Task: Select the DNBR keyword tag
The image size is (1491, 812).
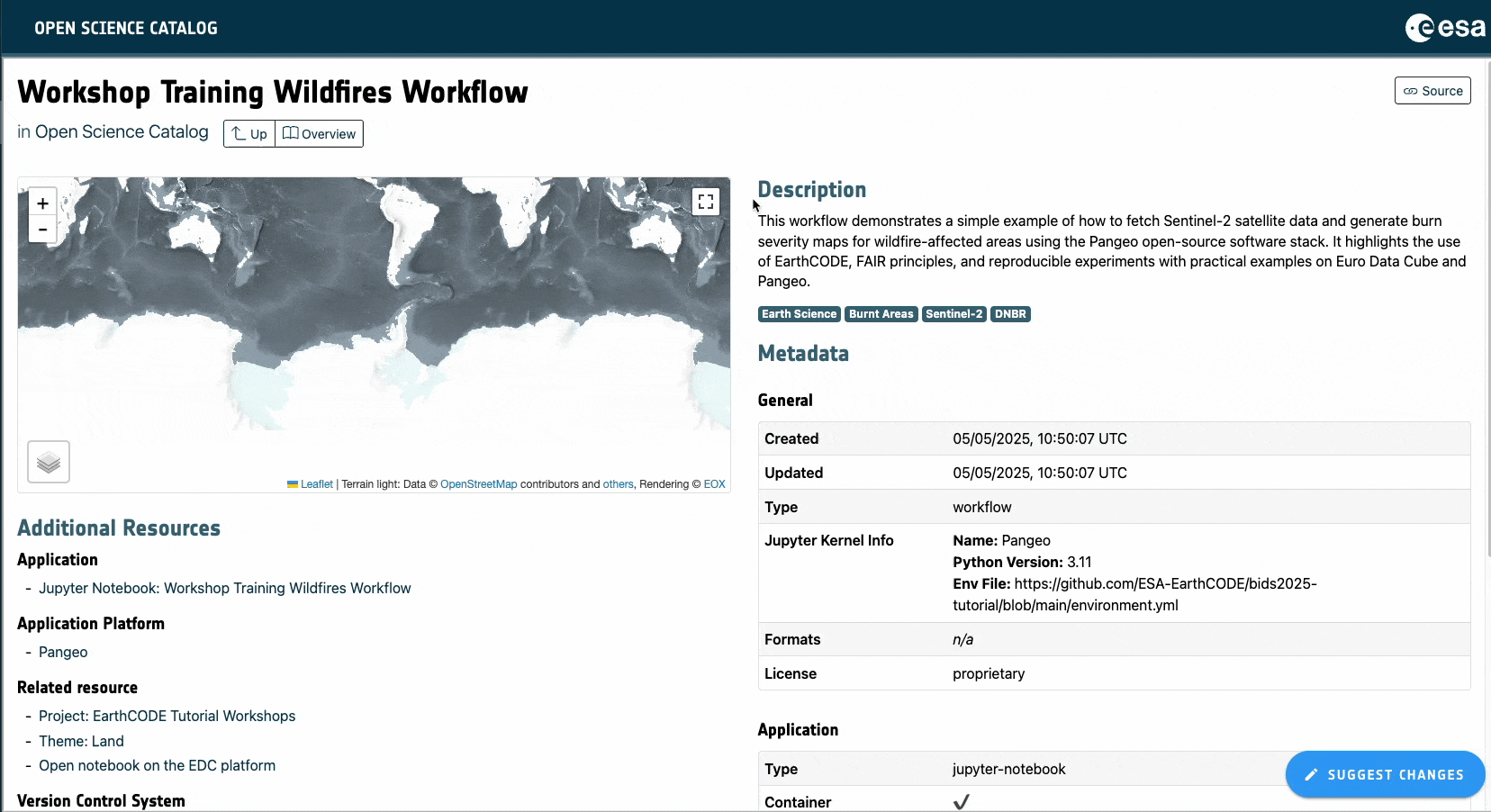Action: coord(1010,314)
